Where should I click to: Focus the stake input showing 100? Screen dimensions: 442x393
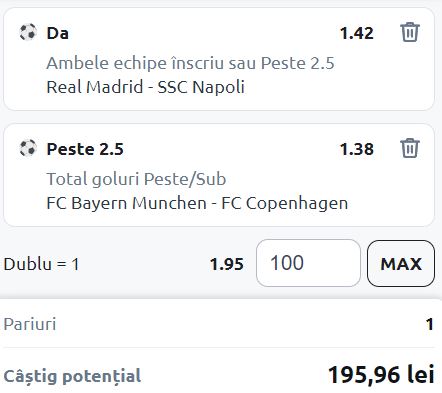click(x=308, y=263)
